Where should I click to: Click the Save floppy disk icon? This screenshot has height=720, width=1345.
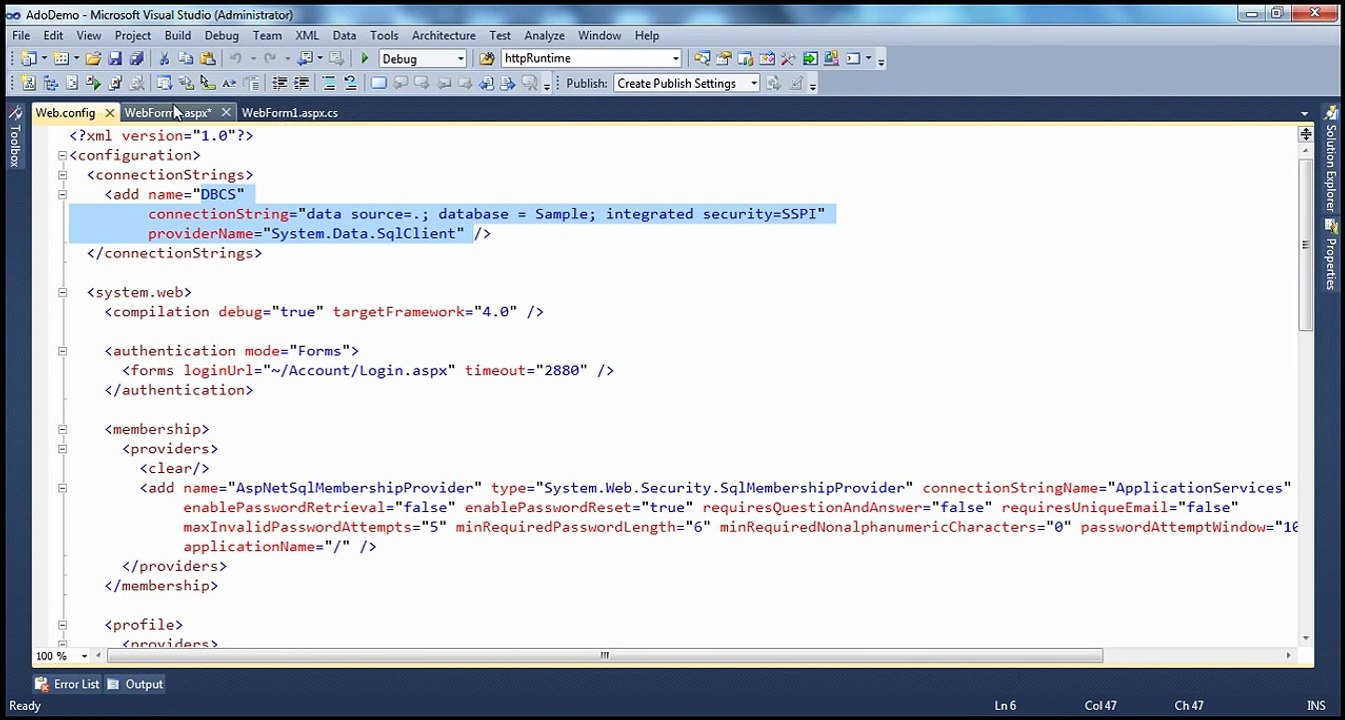115,59
